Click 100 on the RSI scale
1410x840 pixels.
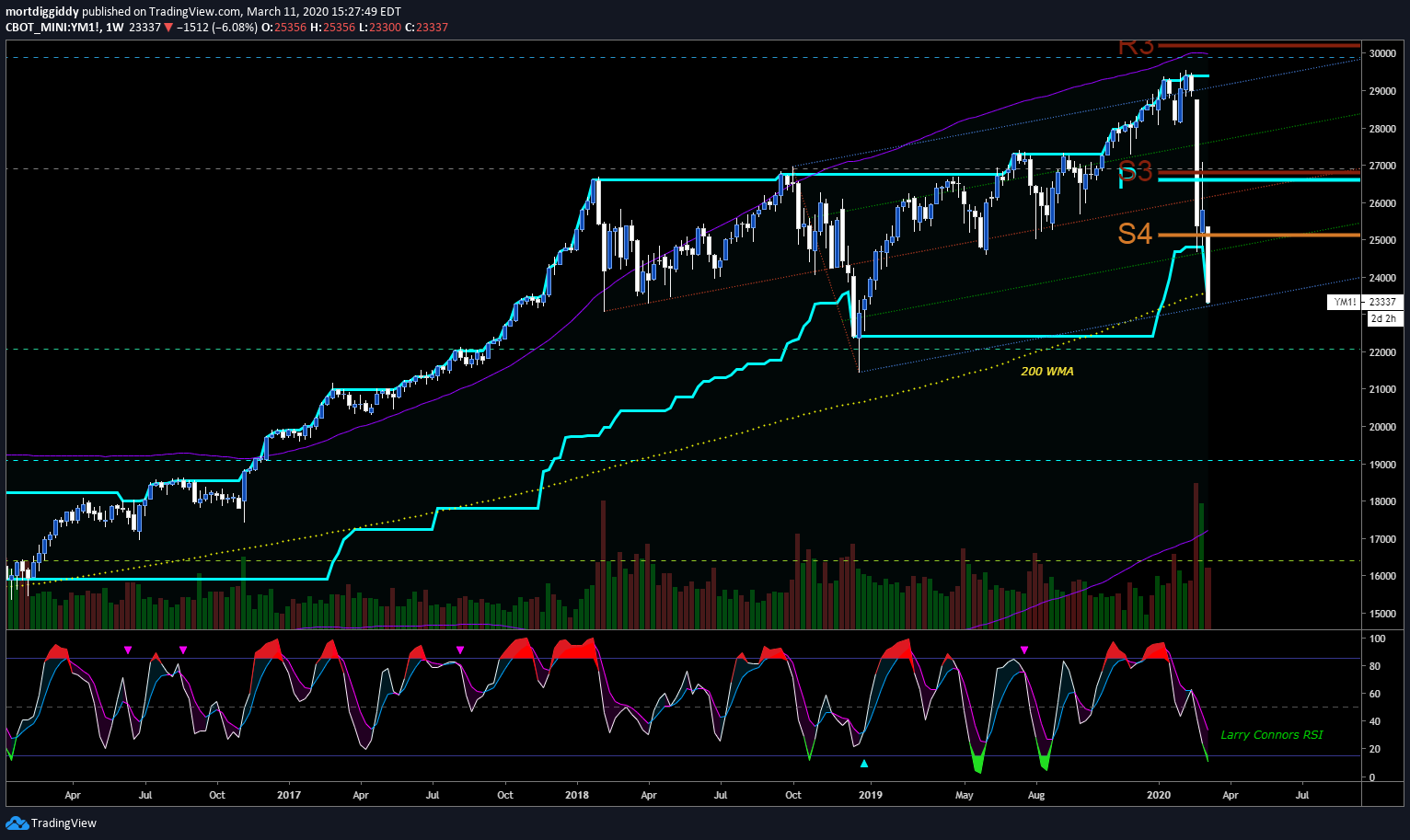[x=1378, y=639]
